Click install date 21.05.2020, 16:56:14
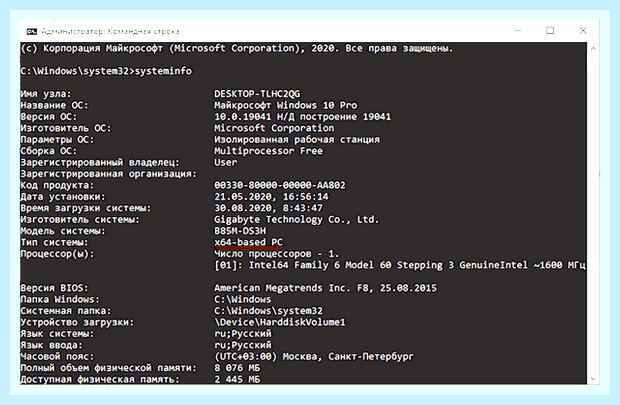The image size is (620, 405). click(x=271, y=197)
